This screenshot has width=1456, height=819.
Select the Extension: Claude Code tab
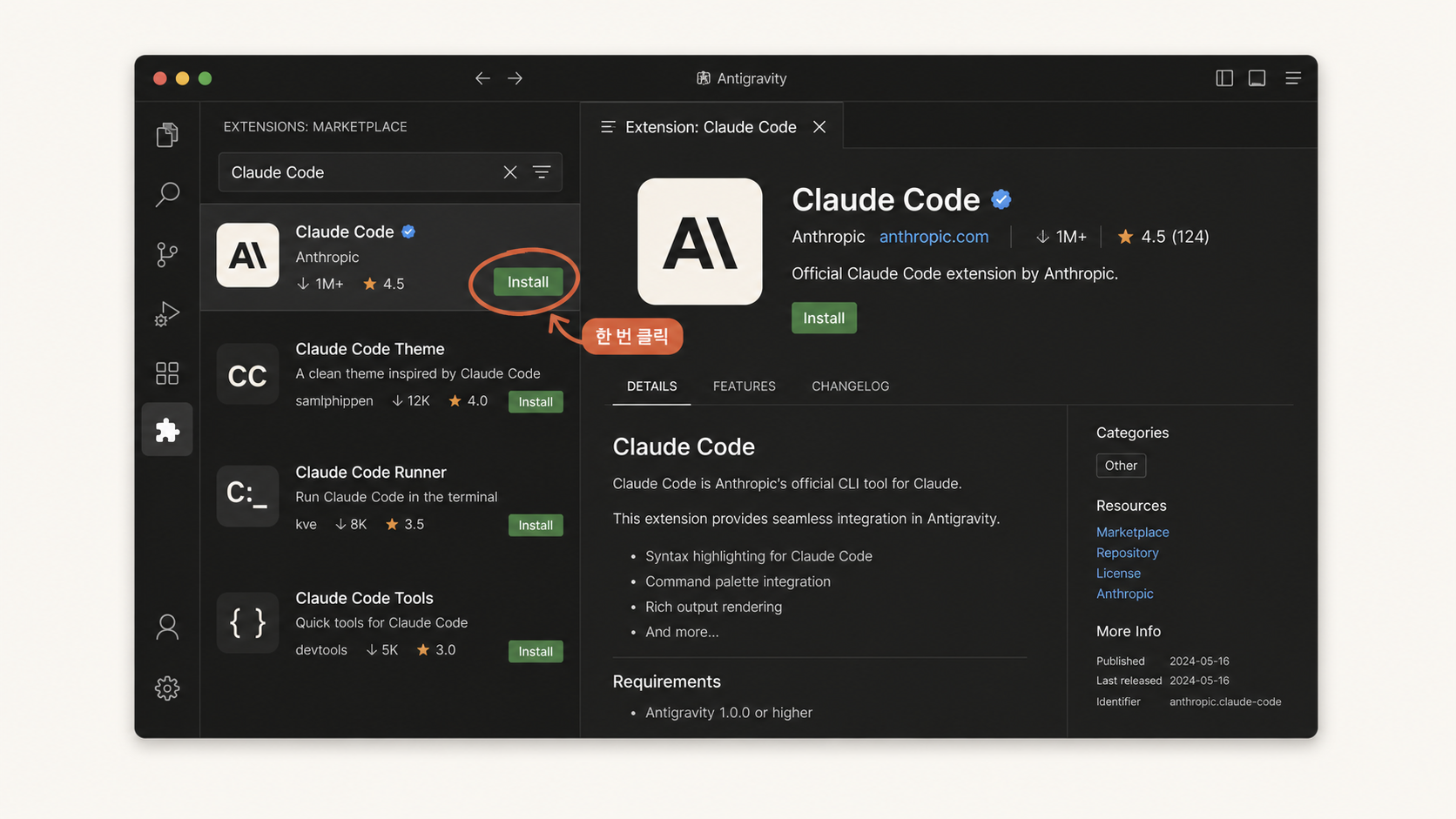click(711, 127)
